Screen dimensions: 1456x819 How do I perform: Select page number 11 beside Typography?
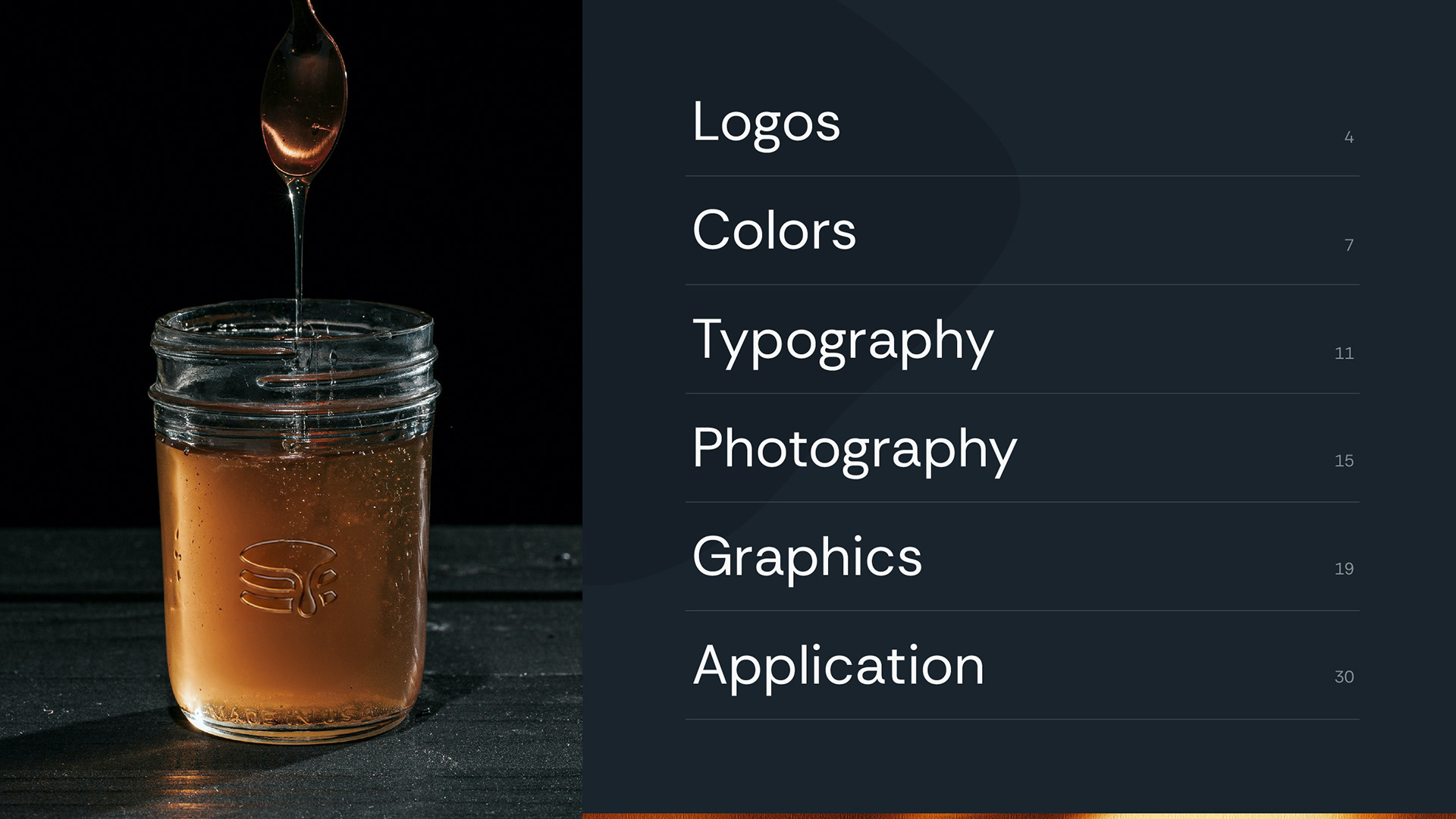[1345, 353]
